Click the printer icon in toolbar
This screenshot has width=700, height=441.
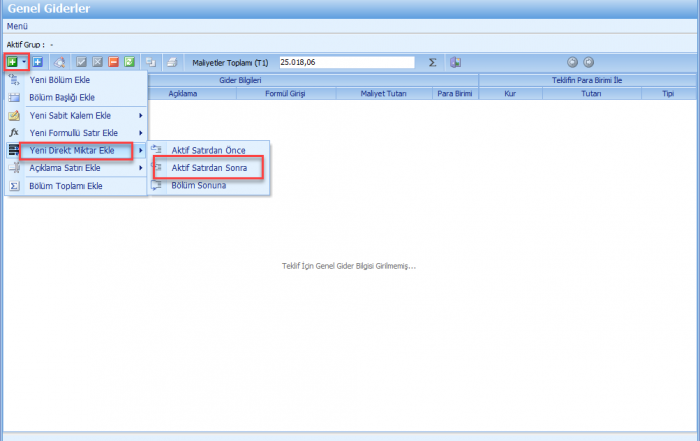[171, 62]
